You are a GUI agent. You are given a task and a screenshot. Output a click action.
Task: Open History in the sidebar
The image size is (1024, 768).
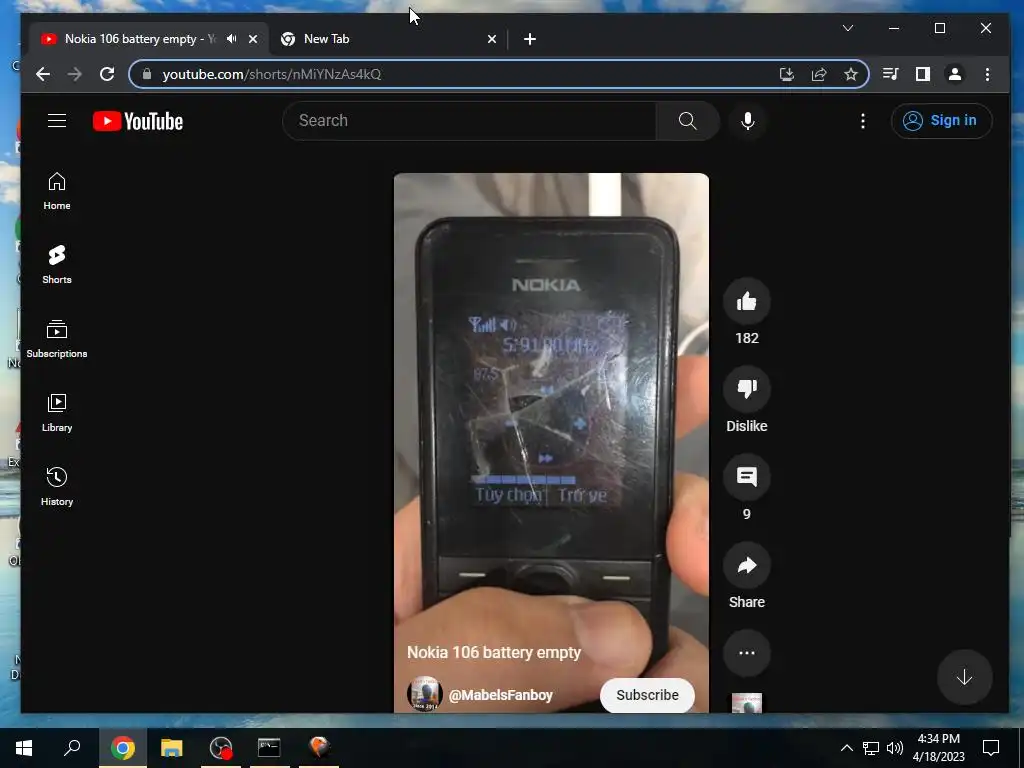coord(57,487)
